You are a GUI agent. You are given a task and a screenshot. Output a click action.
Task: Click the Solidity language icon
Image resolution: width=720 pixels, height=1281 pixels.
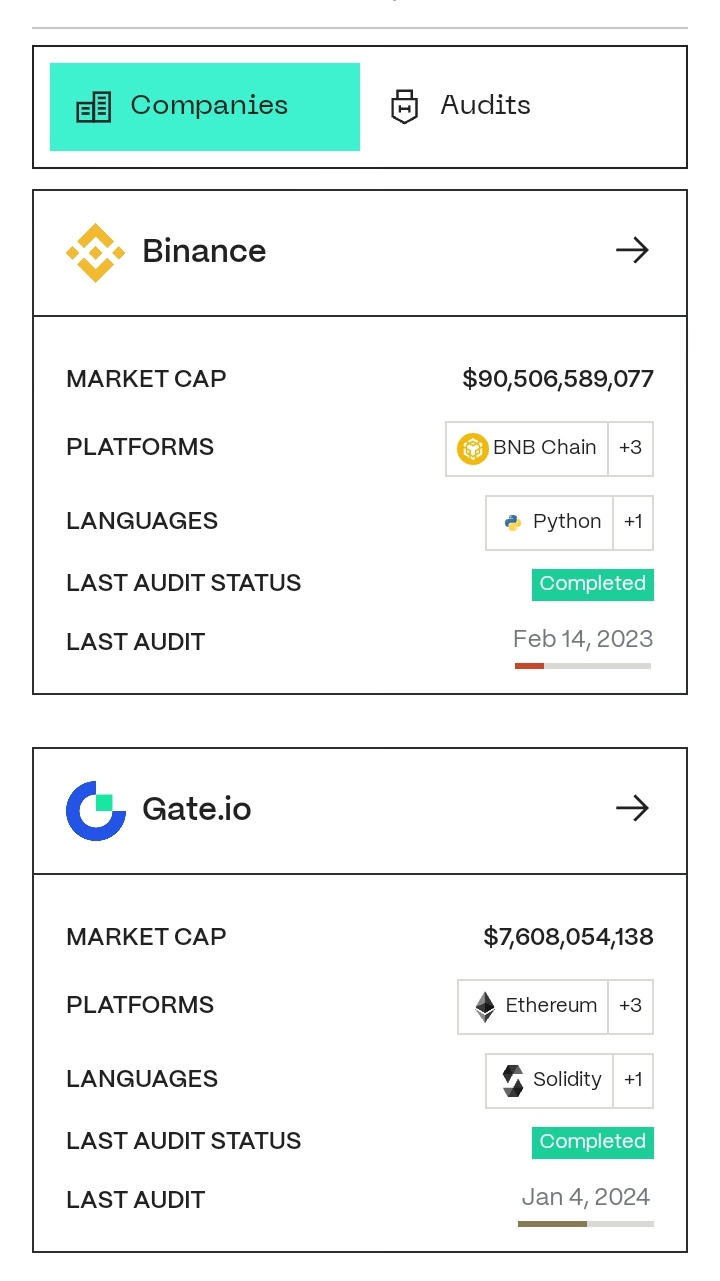click(512, 1081)
